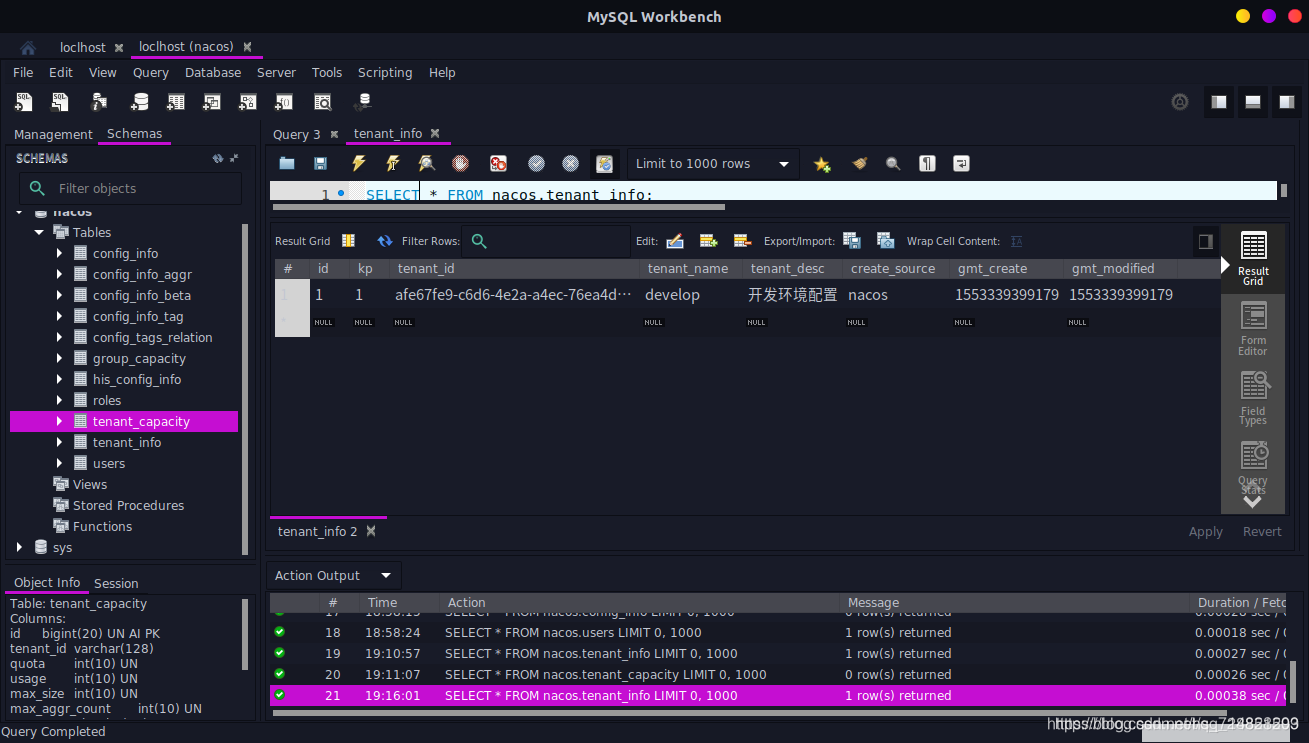The image size is (1309, 743).
Task: Create new table toolbar icon
Action: point(176,102)
